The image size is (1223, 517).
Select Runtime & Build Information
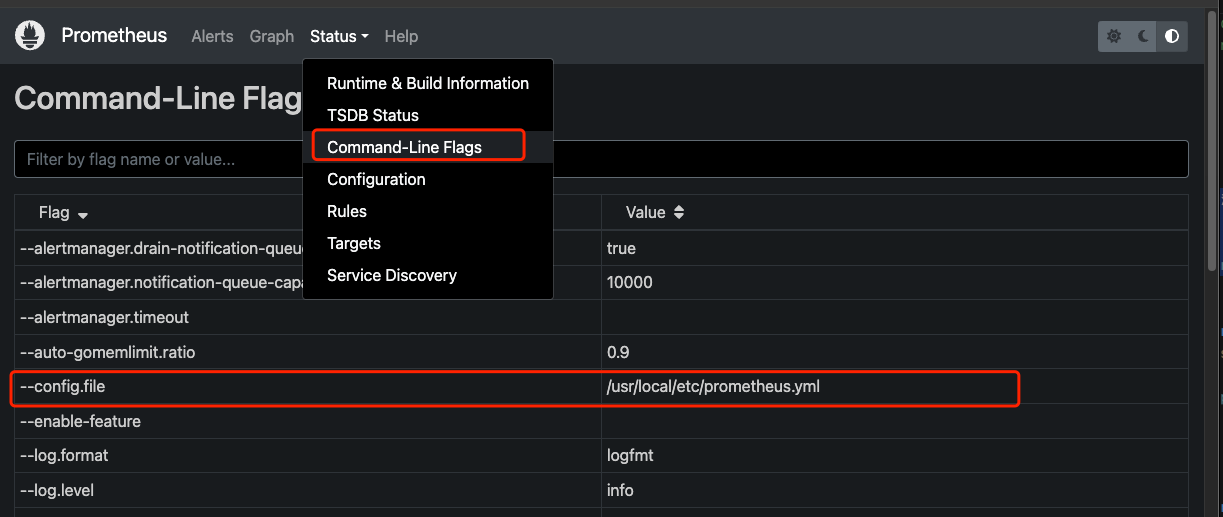tap(427, 83)
